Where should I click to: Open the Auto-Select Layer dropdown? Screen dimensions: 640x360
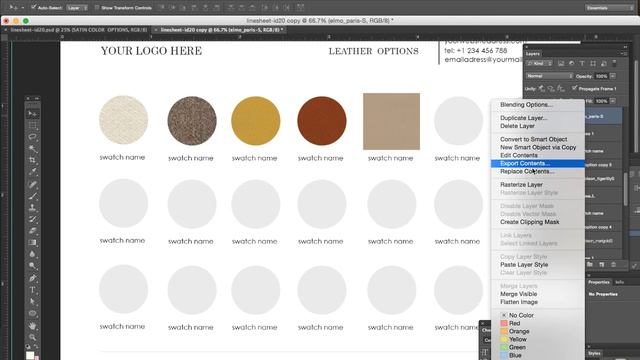point(77,7)
